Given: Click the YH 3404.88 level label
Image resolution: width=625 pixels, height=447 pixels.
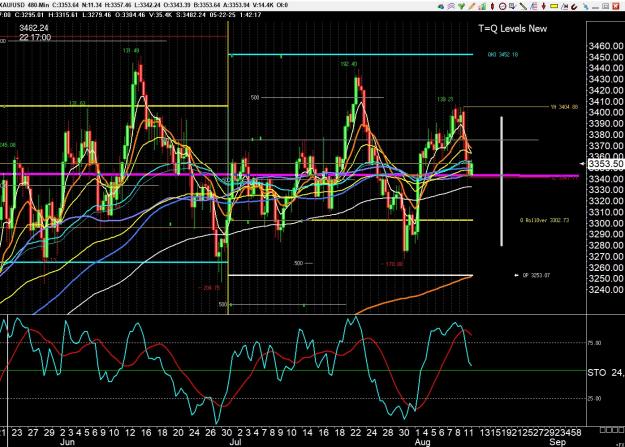Looking at the screenshot, I should (x=564, y=107).
